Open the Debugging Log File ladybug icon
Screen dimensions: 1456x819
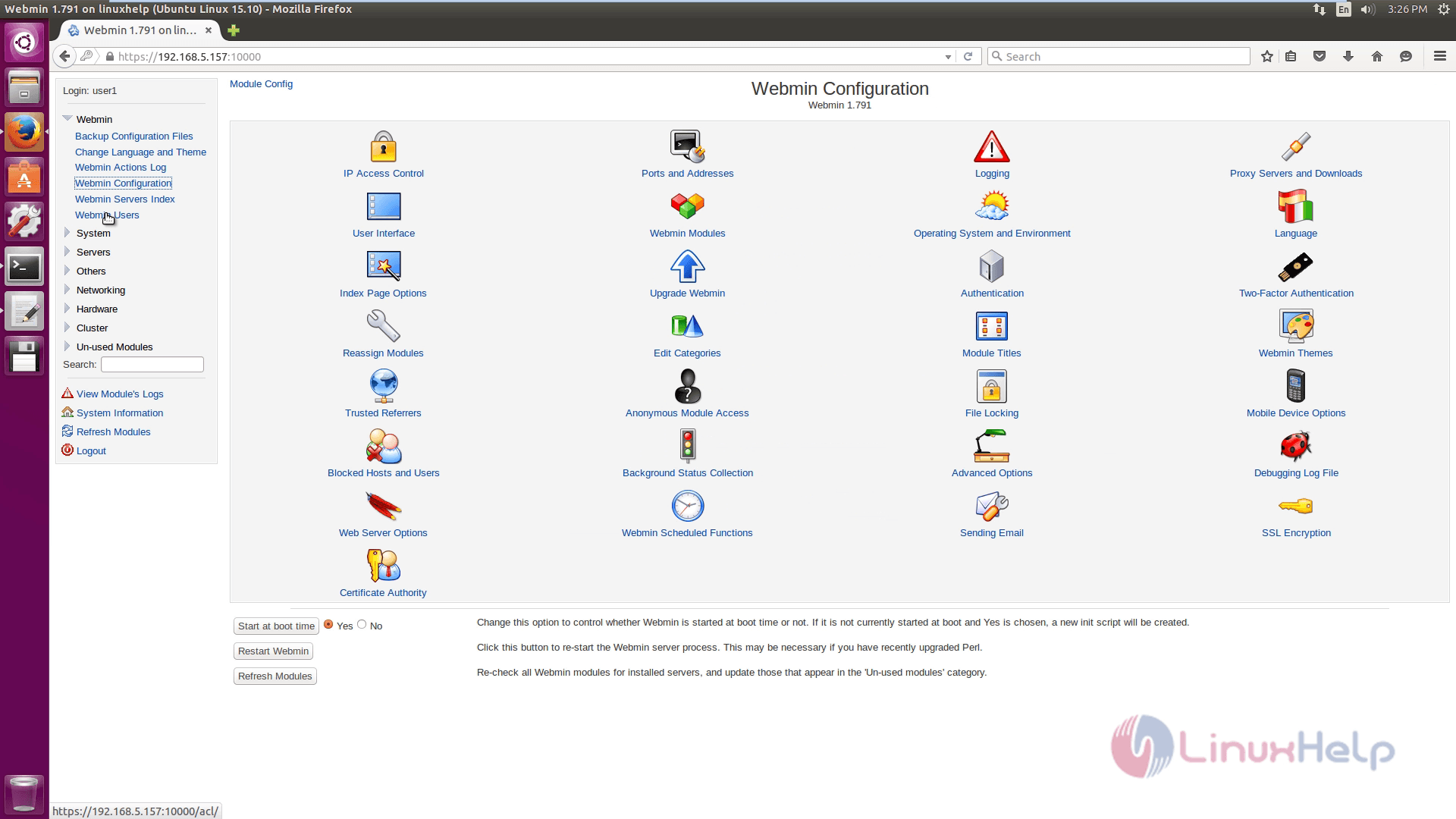pyautogui.click(x=1295, y=446)
